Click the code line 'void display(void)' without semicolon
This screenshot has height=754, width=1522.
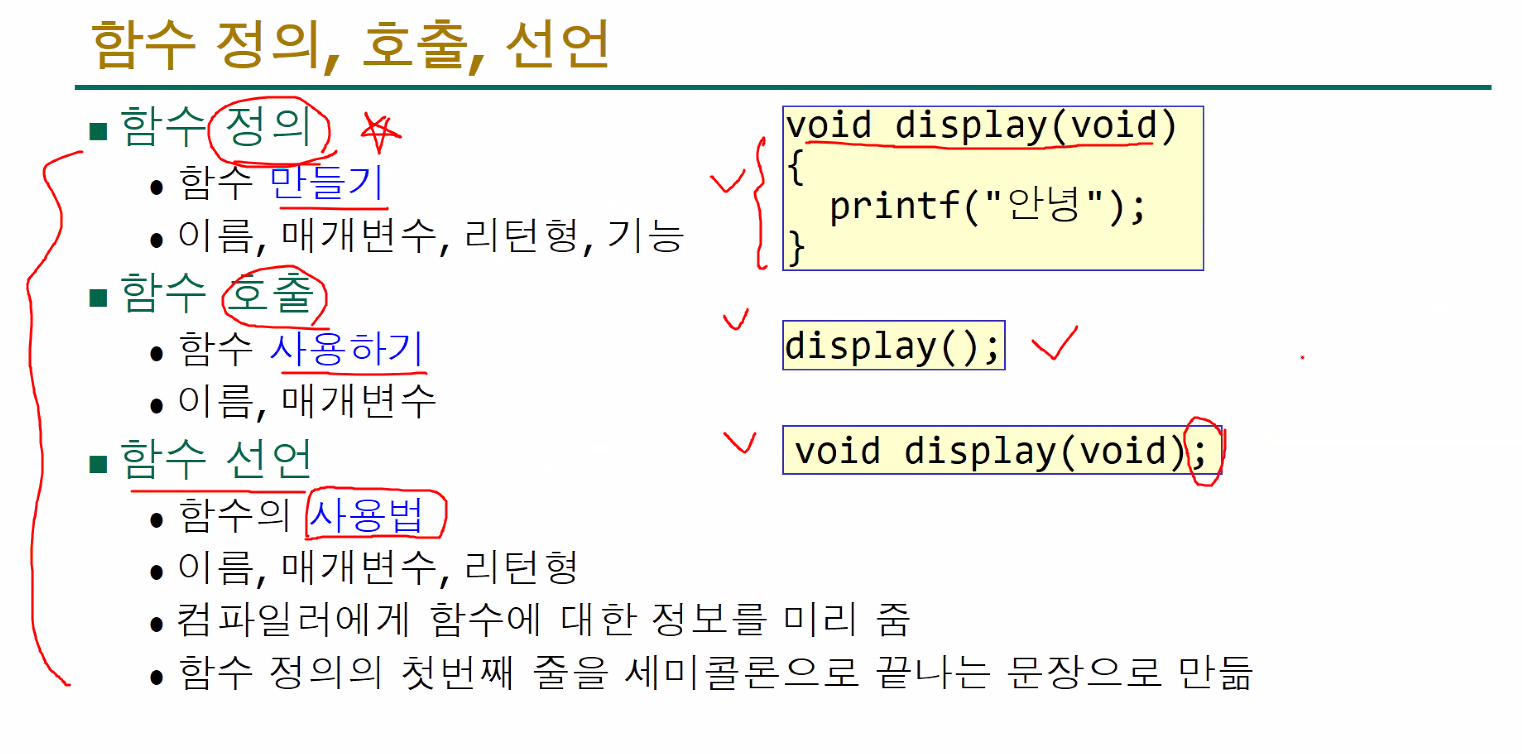click(x=982, y=126)
